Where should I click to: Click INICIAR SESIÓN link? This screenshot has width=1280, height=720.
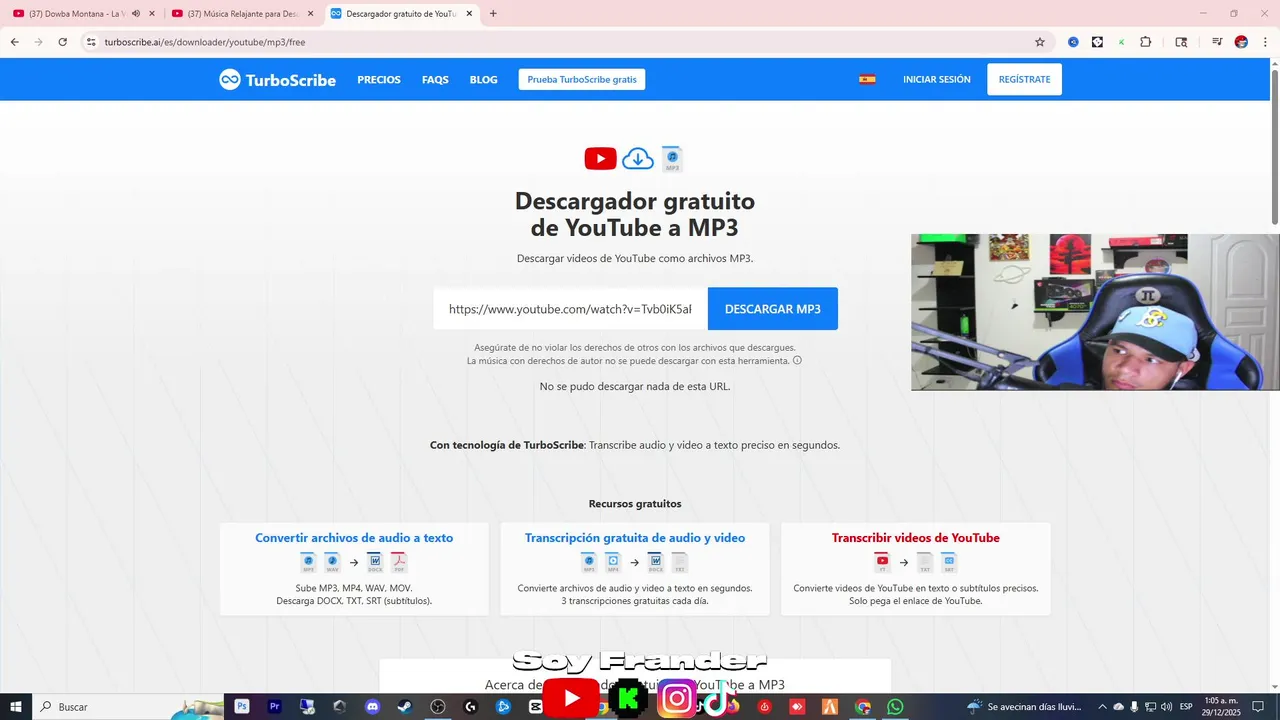pos(936,80)
